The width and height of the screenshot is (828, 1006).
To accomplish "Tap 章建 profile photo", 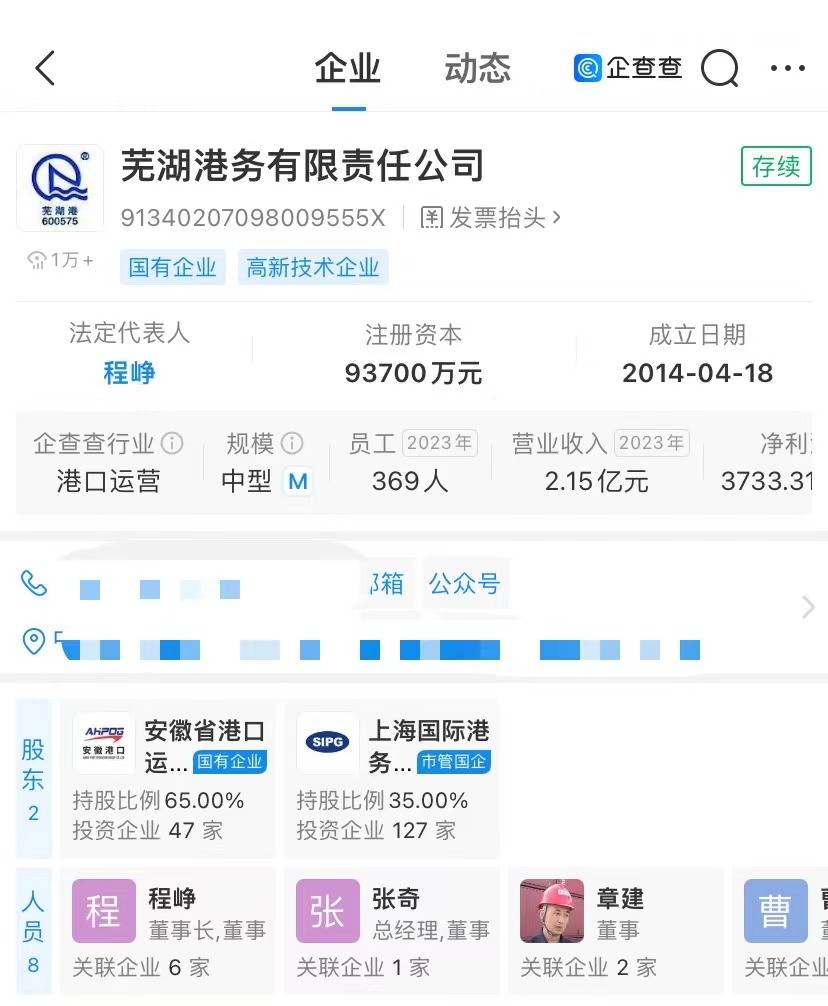I will point(552,911).
